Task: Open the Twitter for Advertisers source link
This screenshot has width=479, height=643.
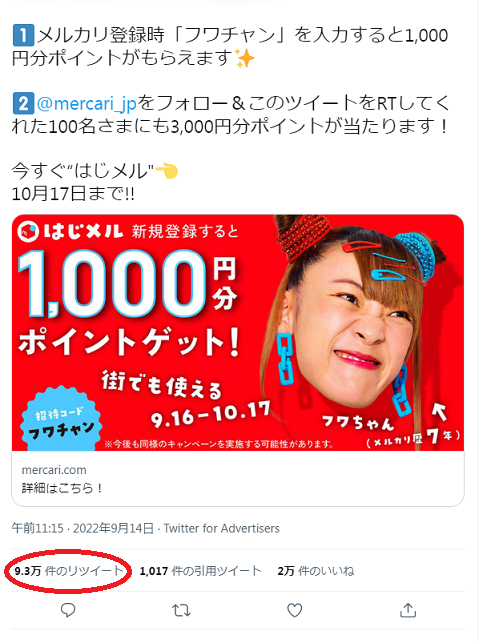Action: pos(221,528)
